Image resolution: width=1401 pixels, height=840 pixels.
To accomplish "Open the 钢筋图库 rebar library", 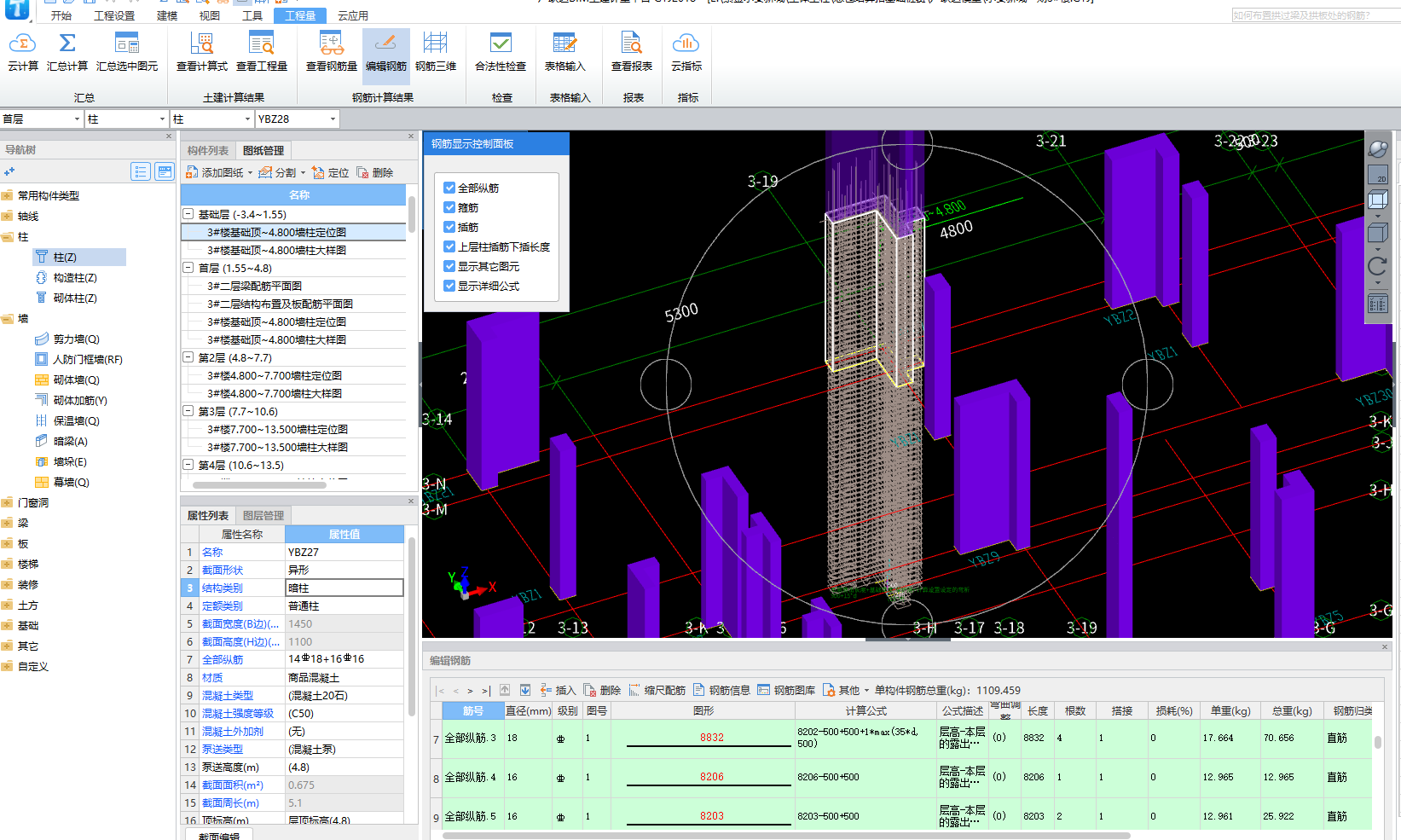I will coord(786,690).
